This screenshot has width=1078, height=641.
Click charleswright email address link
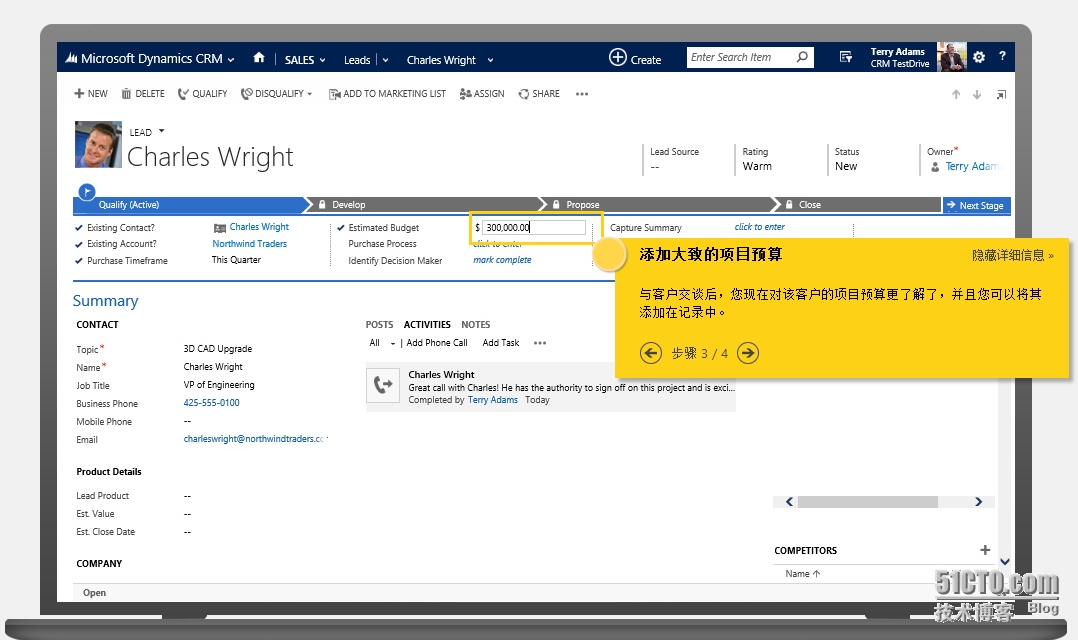pos(254,439)
